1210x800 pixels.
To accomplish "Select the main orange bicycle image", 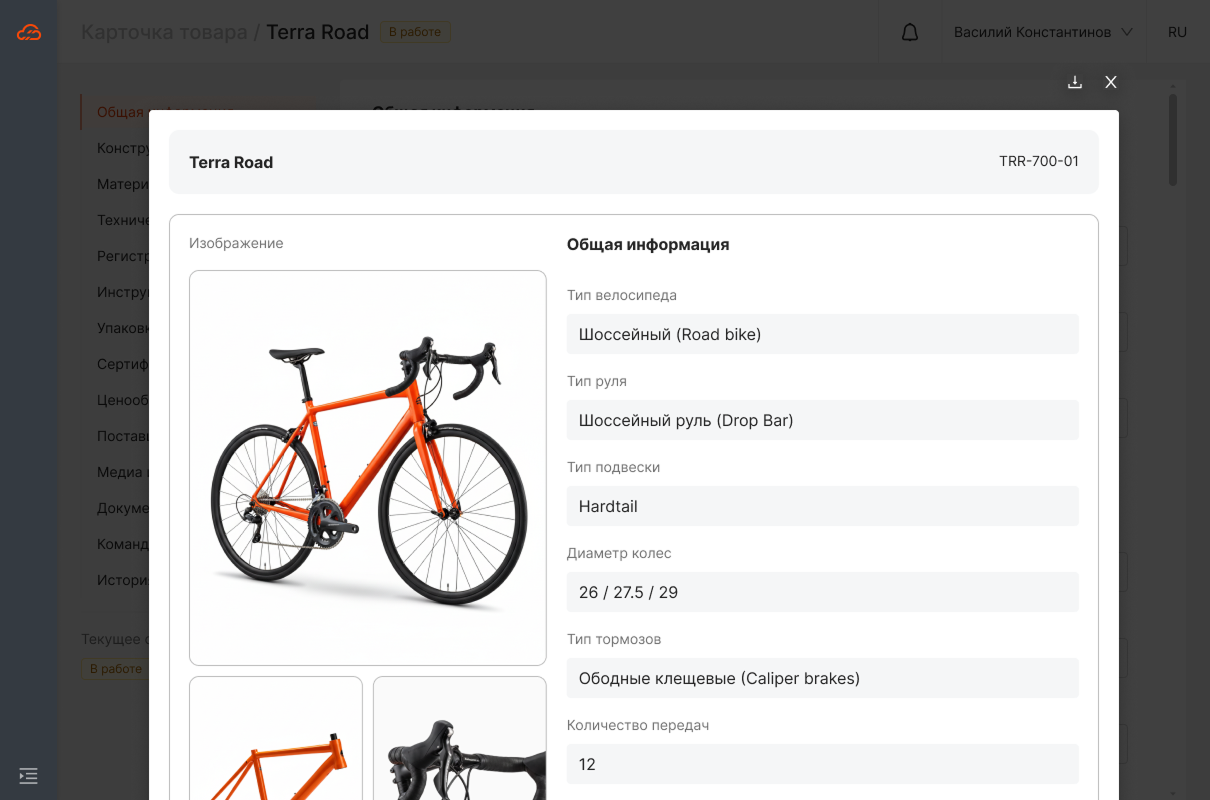I will [x=368, y=468].
